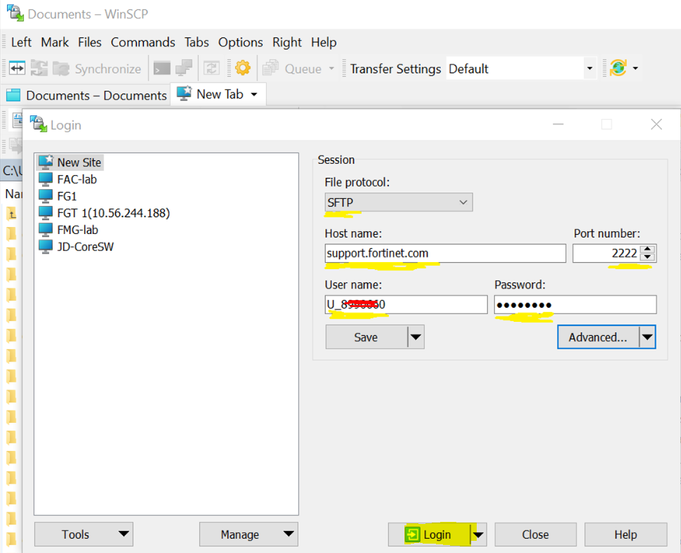Open the Tabs menu
Viewport: 681px width, 553px height.
(196, 42)
